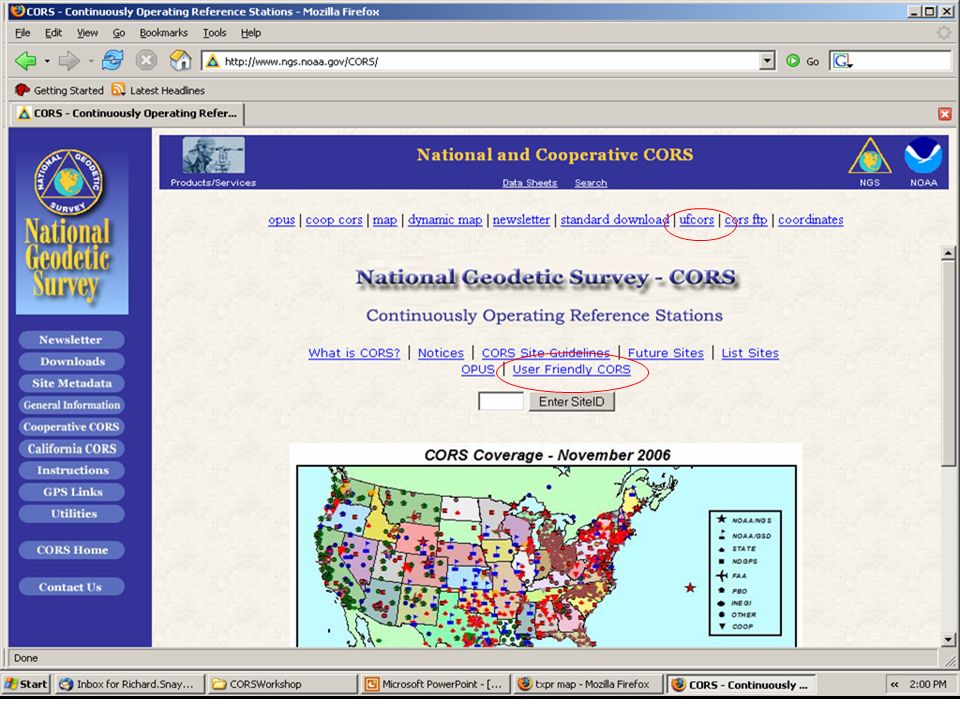Viewport: 960px width, 720px height.
Task: Click the Cooperative CORS sidebar button
Action: pyautogui.click(x=72, y=427)
